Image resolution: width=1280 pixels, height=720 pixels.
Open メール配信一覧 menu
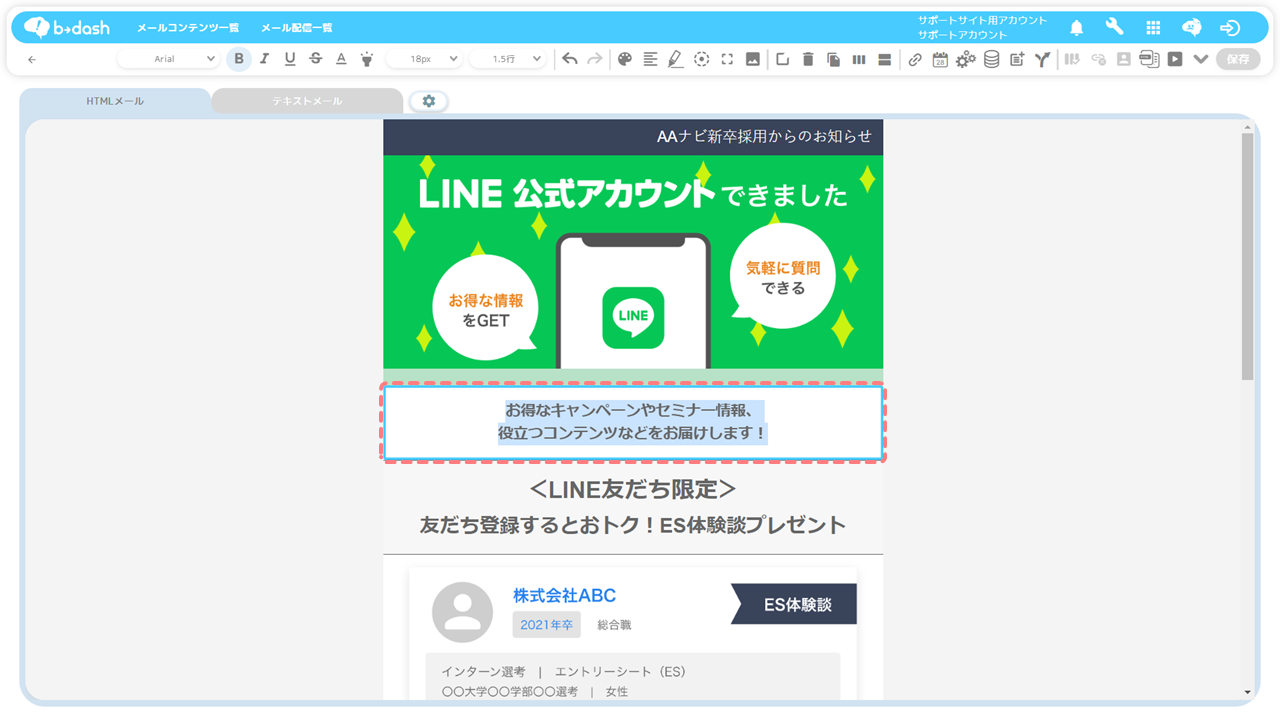pyautogui.click(x=296, y=28)
